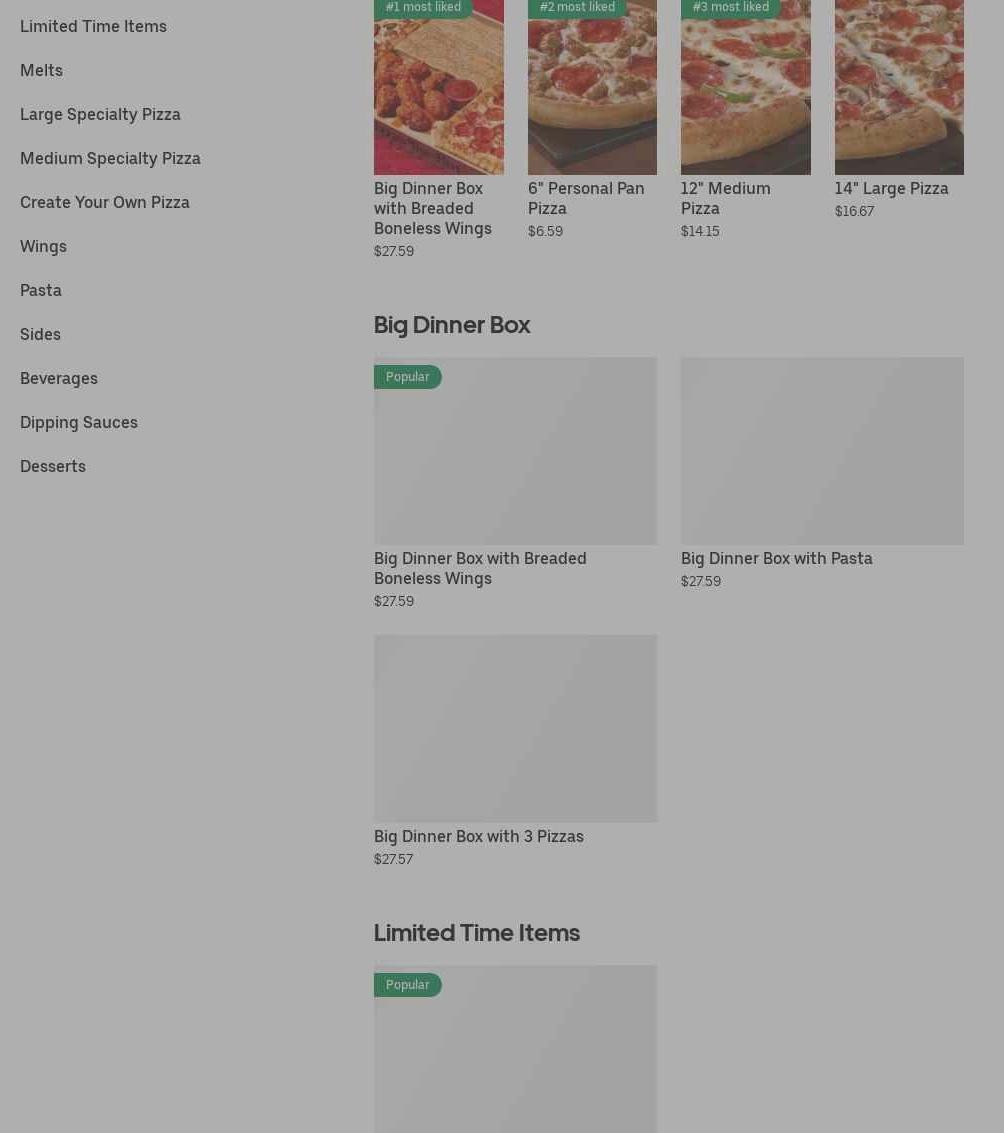Select Big Dinner Box with 3 Pizzas
Viewport: 1004px width, 1133px height.
pos(478,836)
